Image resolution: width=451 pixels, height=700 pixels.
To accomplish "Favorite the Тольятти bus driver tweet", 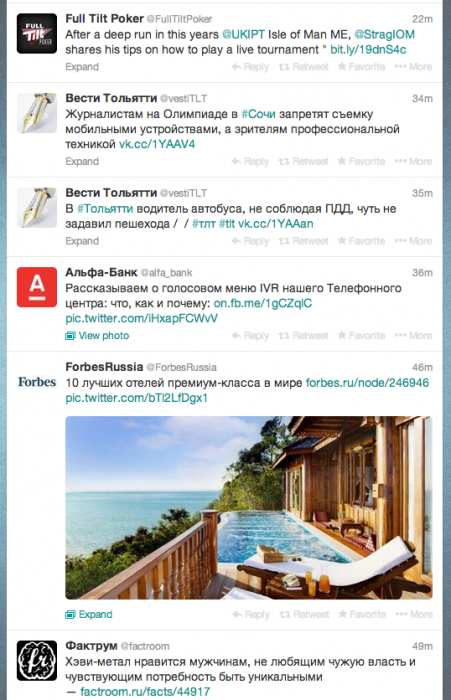I will (361, 241).
